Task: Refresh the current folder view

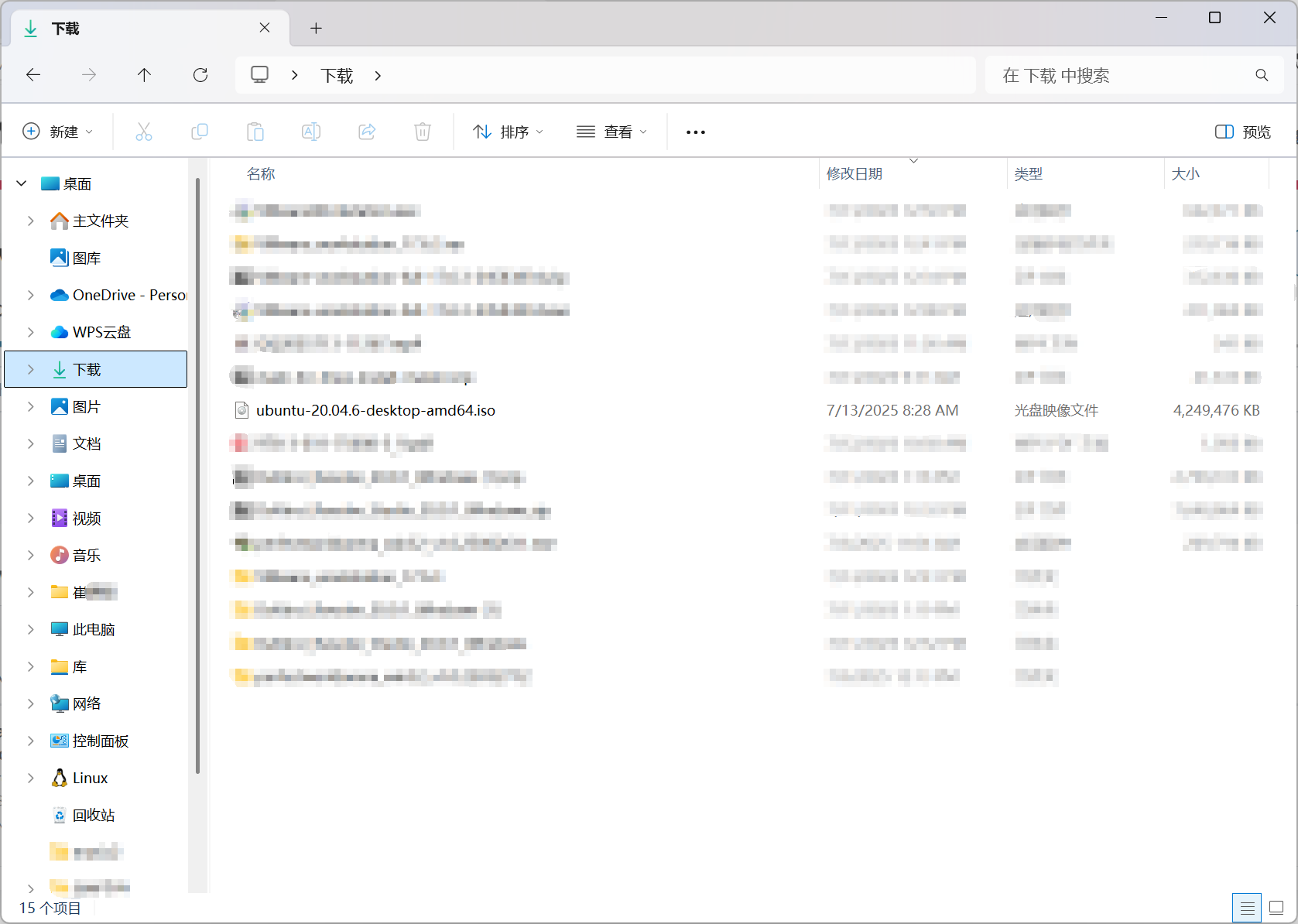Action: click(200, 75)
